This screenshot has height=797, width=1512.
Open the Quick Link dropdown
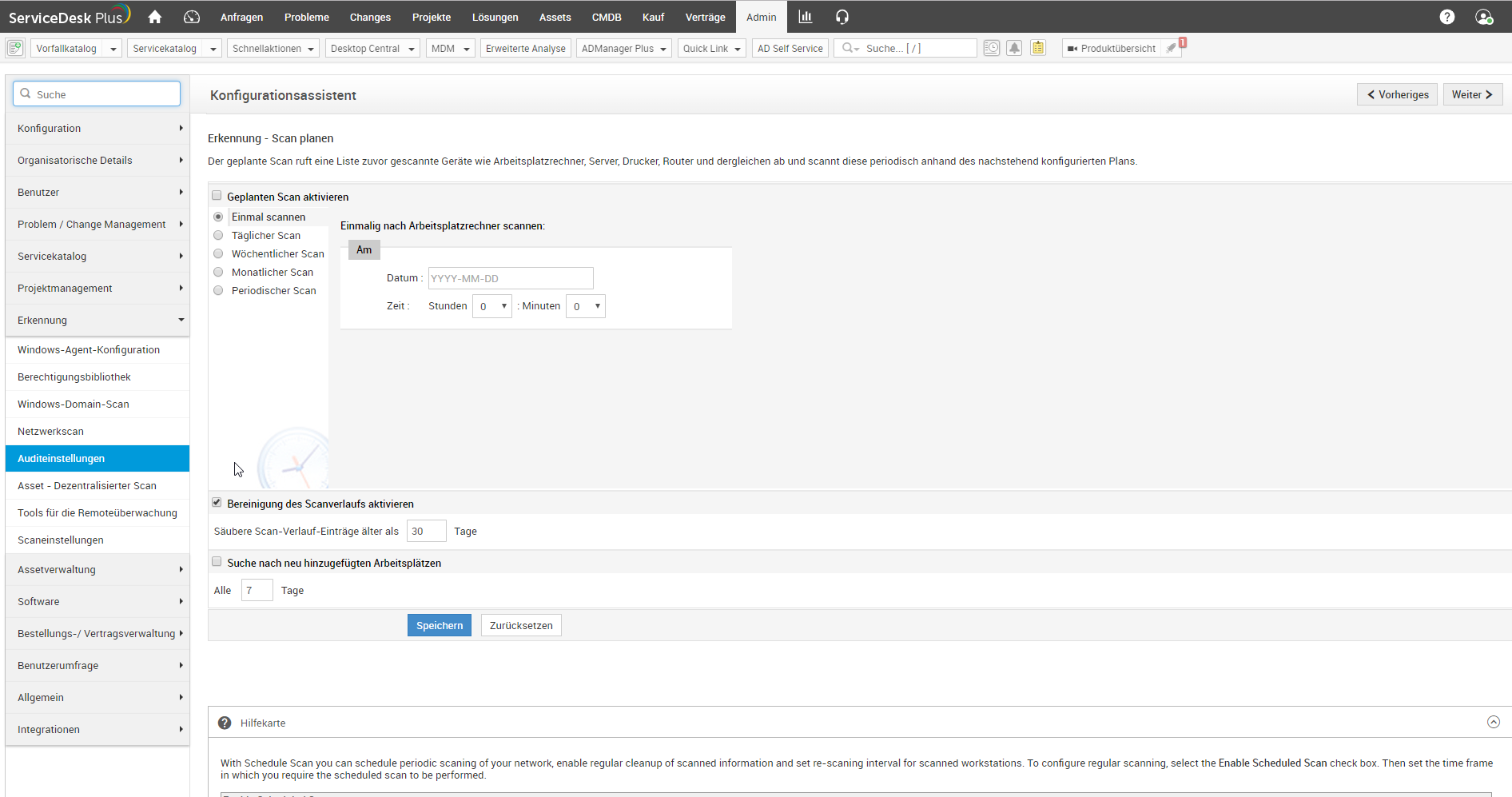711,49
